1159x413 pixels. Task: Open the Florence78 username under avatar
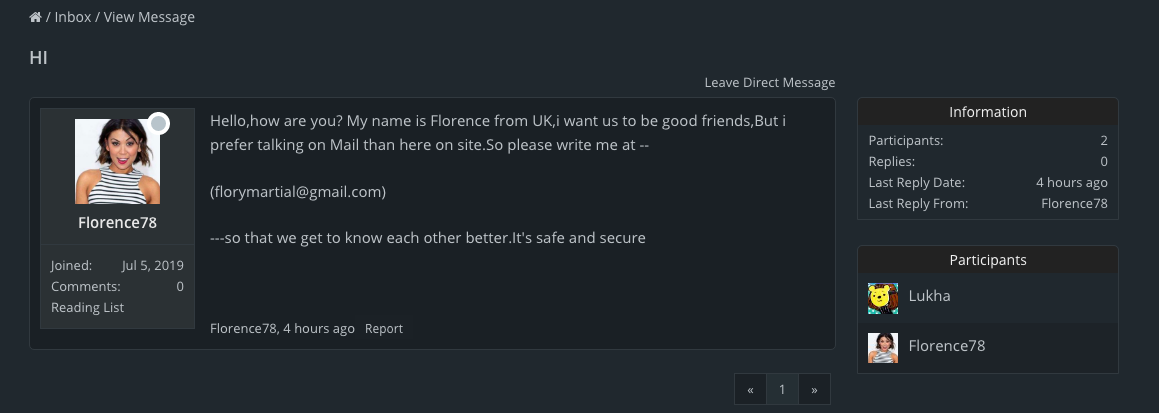[117, 222]
